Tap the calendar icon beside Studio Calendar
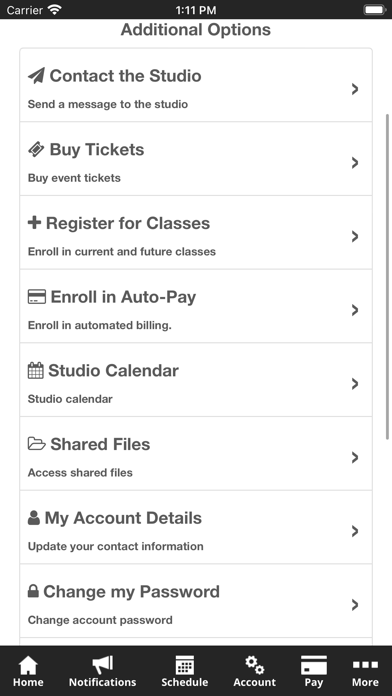The image size is (392, 696). pos(36,370)
